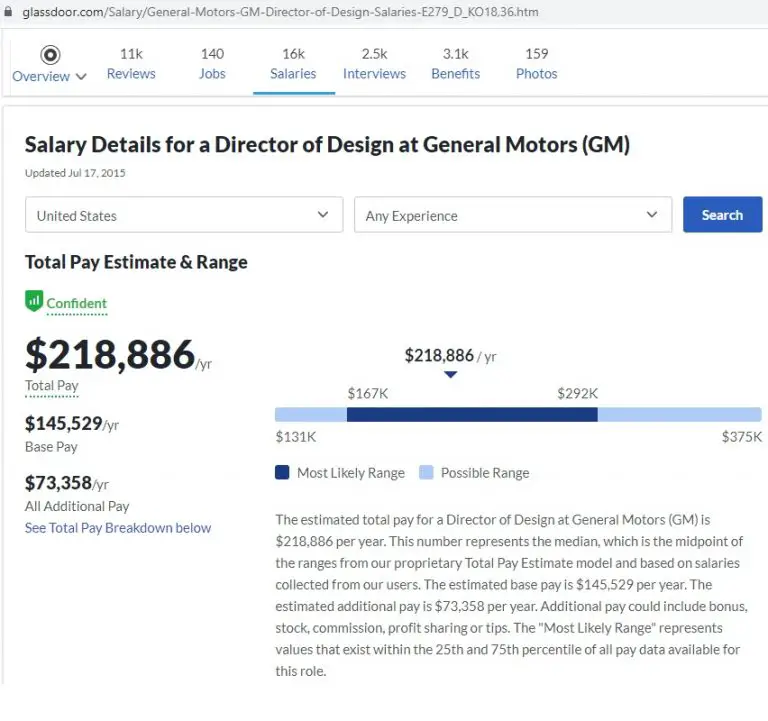Click the dark Most Likely Range bar segment

[472, 414]
